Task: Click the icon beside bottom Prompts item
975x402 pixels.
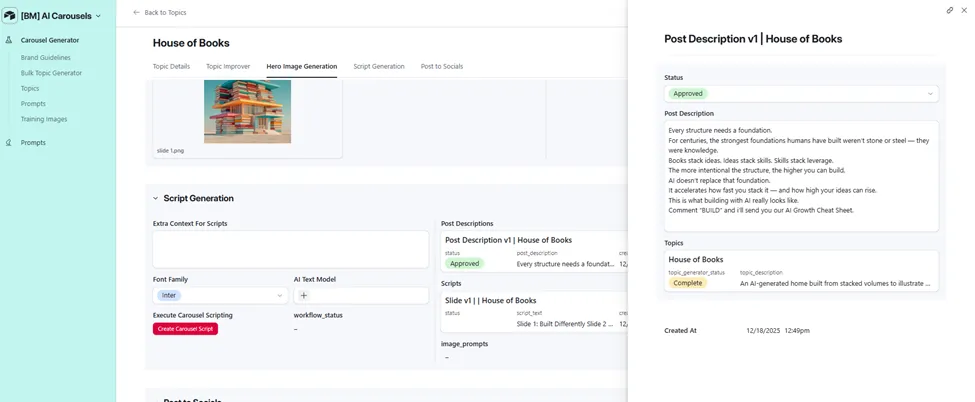Action: tap(9, 143)
